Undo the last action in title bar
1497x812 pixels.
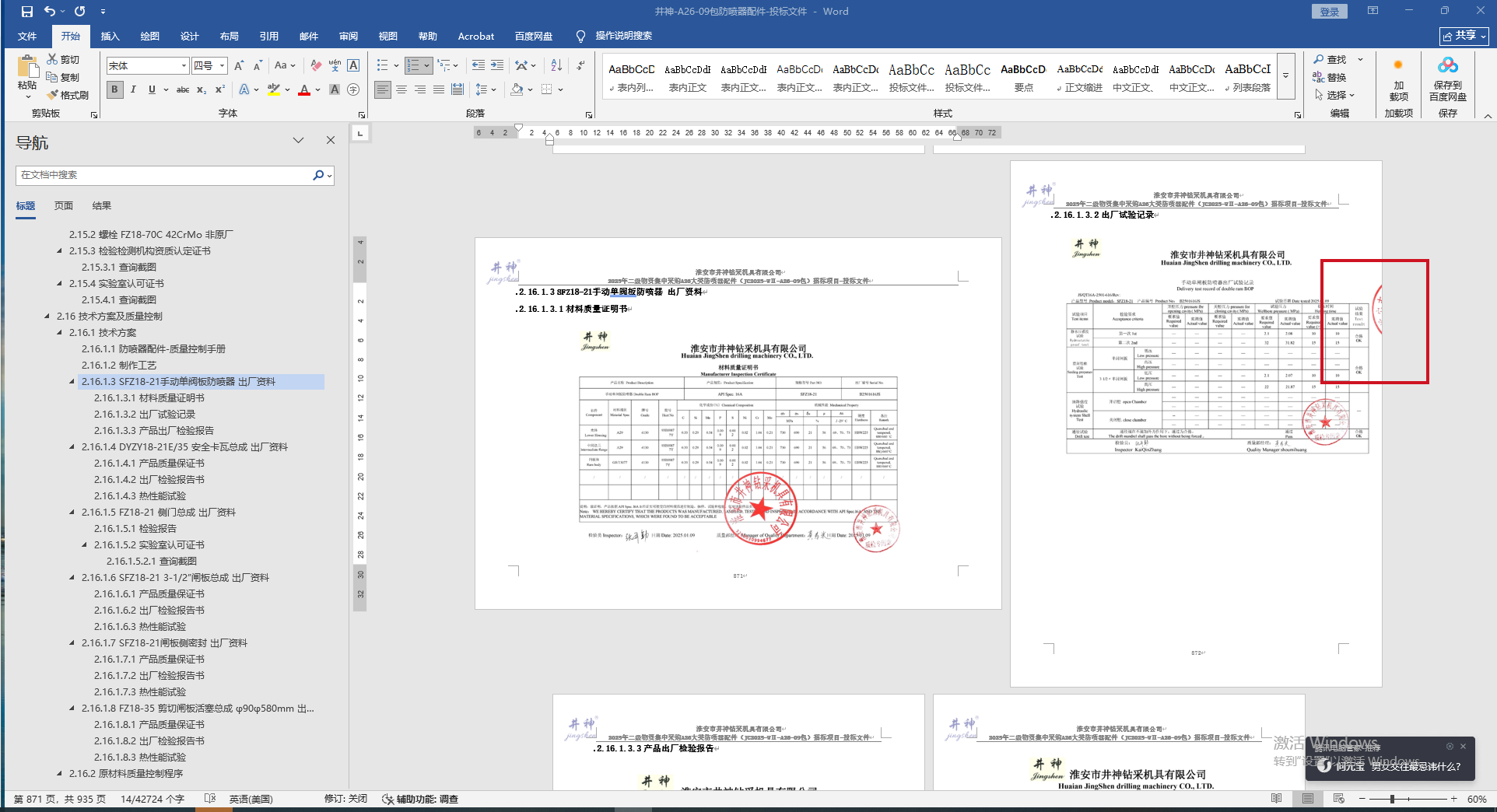[x=50, y=12]
